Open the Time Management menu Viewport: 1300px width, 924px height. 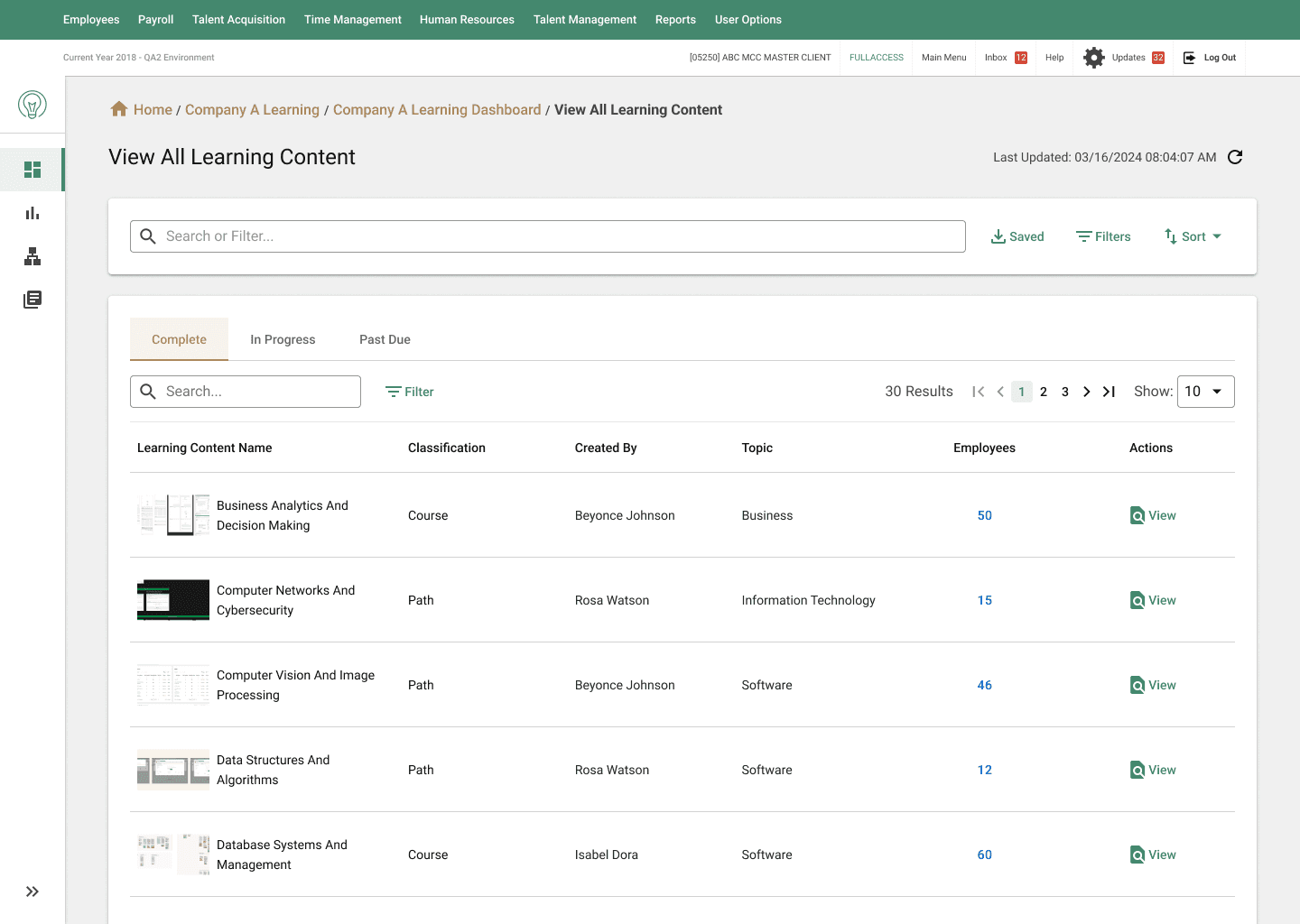(353, 20)
